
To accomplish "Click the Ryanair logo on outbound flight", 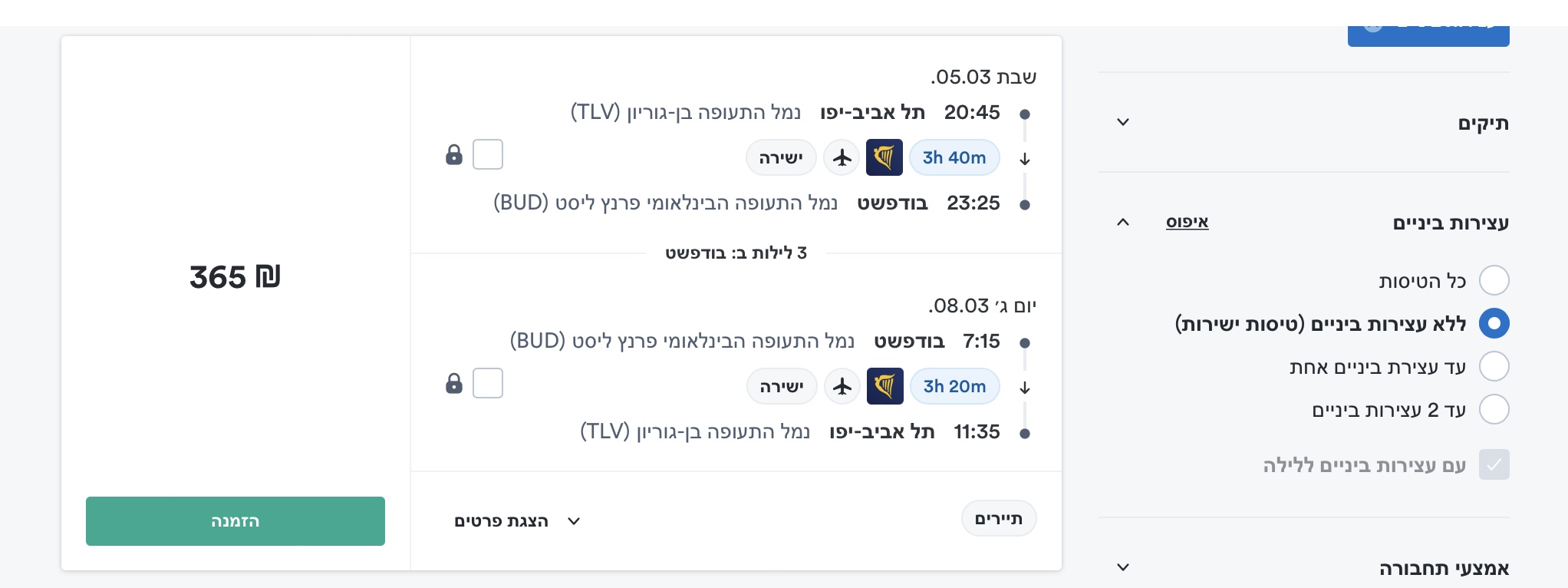I will tap(884, 157).
